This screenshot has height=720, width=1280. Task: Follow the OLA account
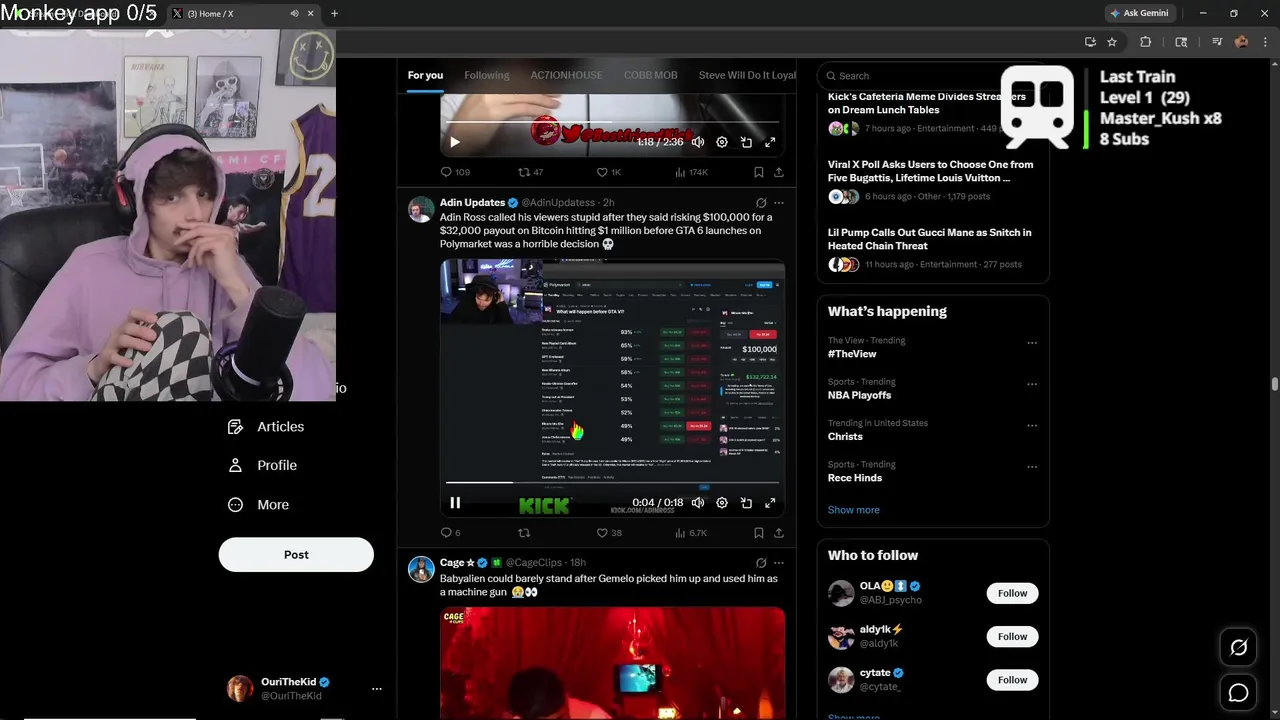1012,593
